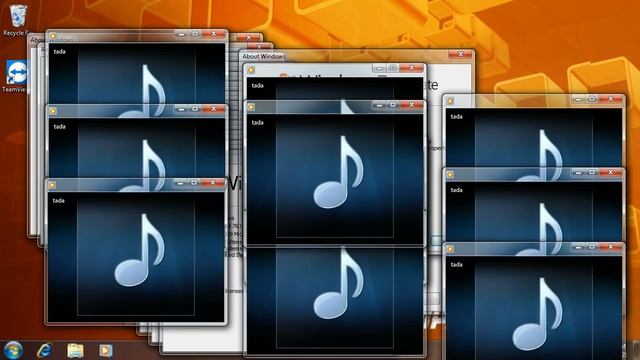The width and height of the screenshot is (640, 360).
Task: Maximize the front player in the left stack
Action: pyautogui.click(x=194, y=183)
